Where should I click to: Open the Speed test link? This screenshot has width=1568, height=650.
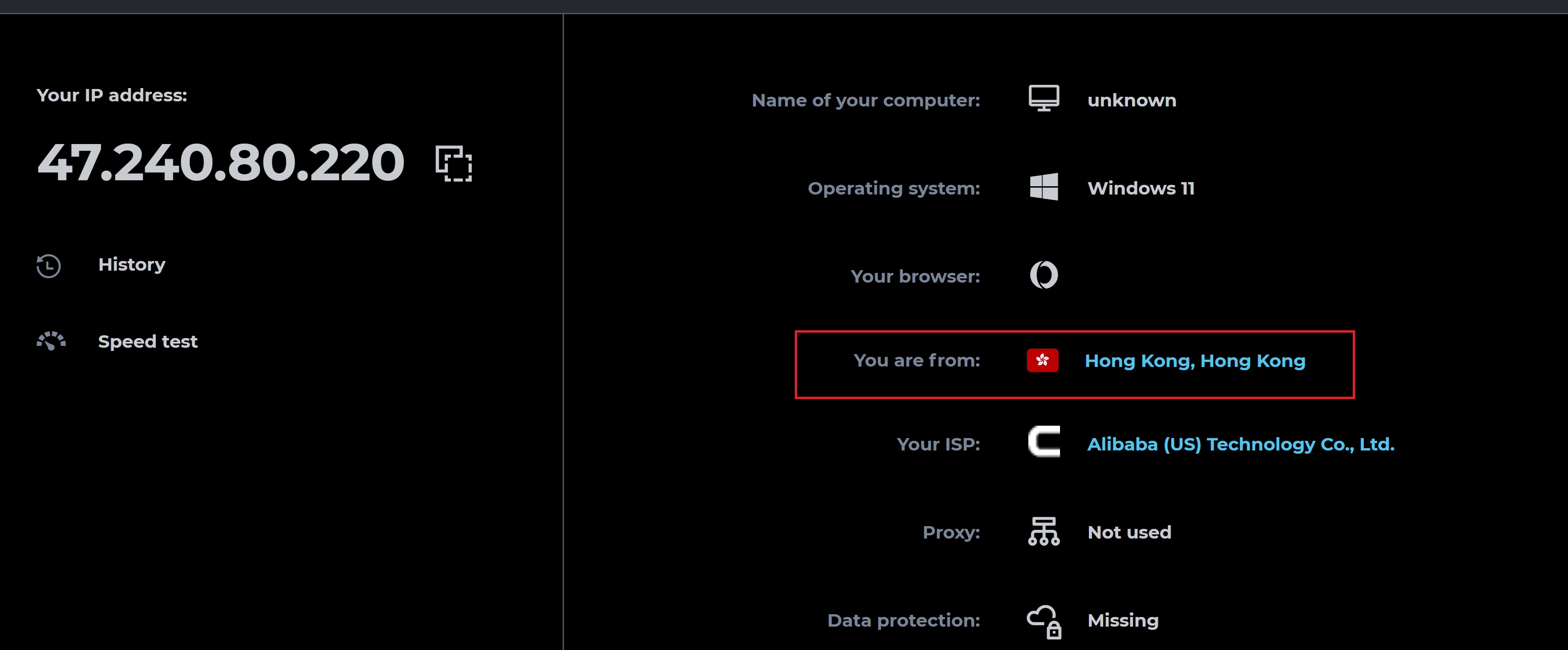point(148,341)
